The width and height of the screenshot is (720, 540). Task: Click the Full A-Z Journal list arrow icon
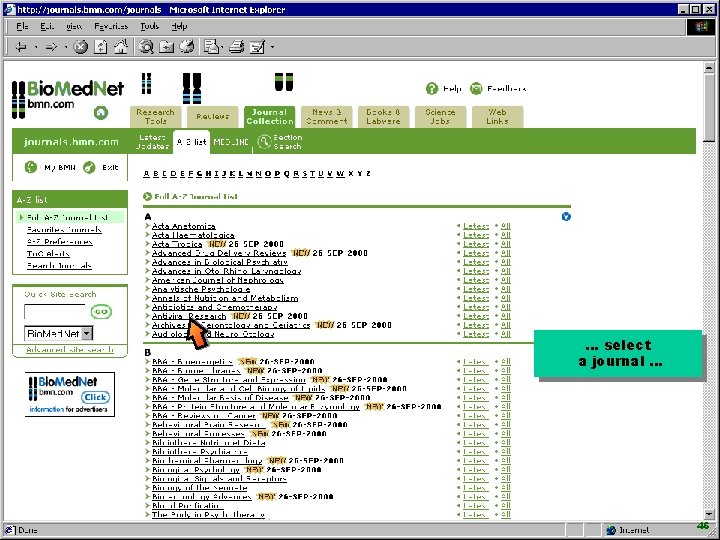click(x=147, y=197)
